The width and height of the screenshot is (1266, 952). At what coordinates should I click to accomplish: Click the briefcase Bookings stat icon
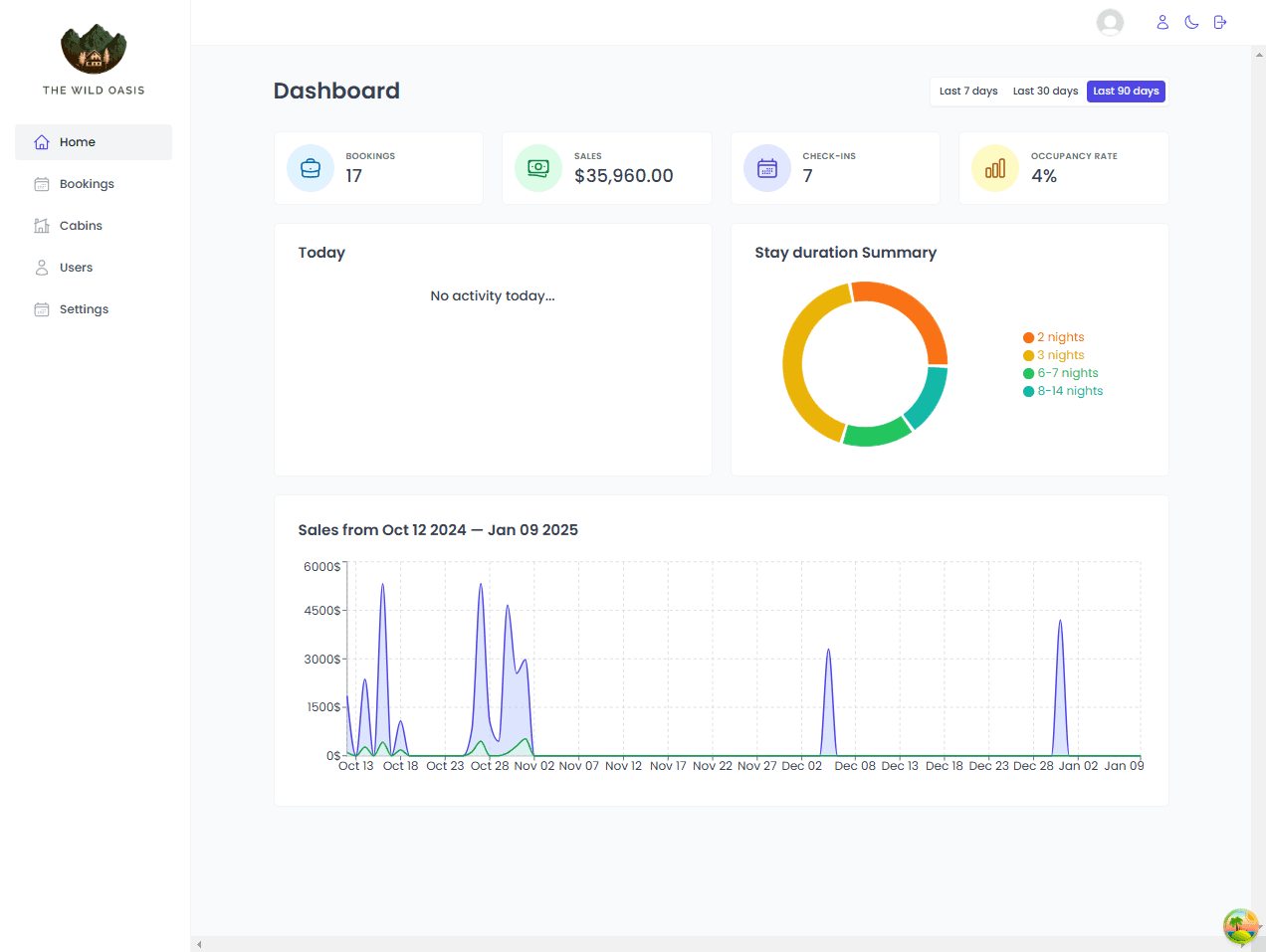click(311, 168)
